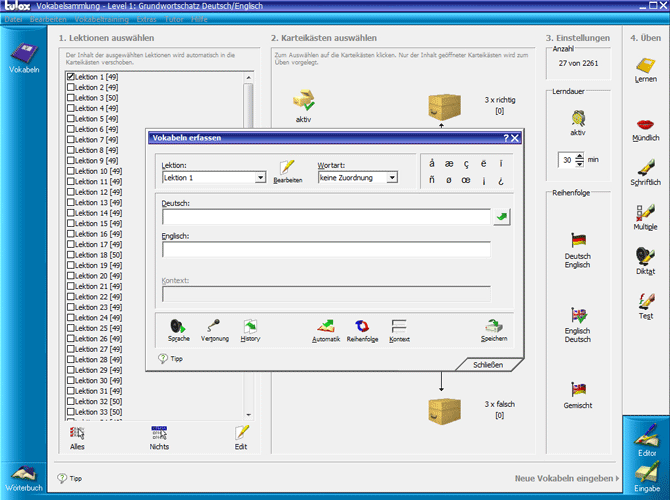The height and width of the screenshot is (500, 670).
Task: Check Lektion 2 checkbox
Action: 71,87
